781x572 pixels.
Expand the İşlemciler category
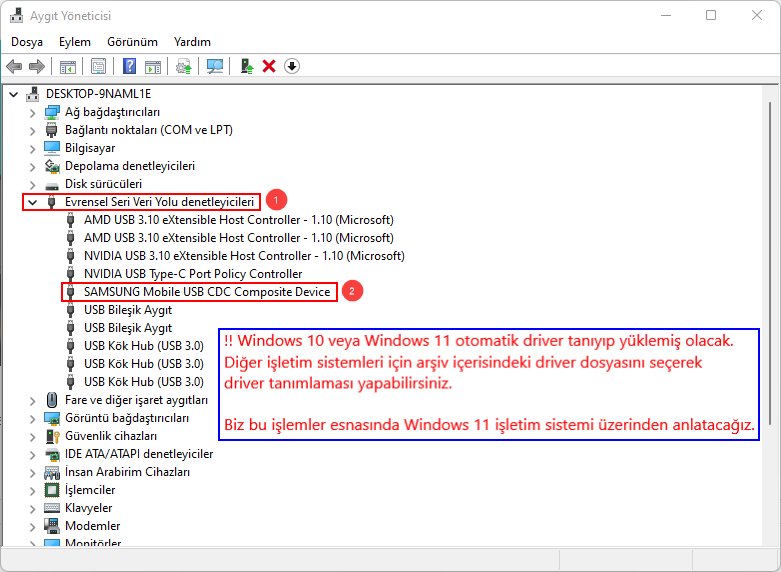(33, 490)
